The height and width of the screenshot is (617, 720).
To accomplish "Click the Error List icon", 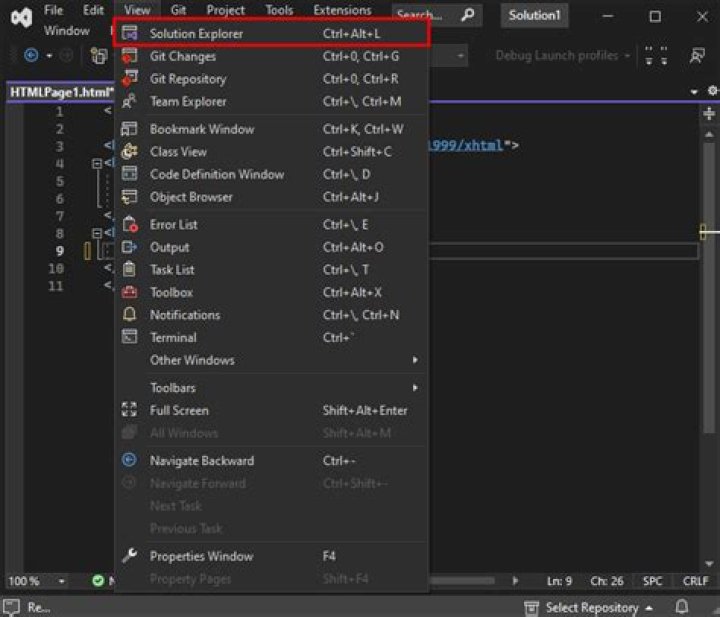I will click(x=130, y=224).
